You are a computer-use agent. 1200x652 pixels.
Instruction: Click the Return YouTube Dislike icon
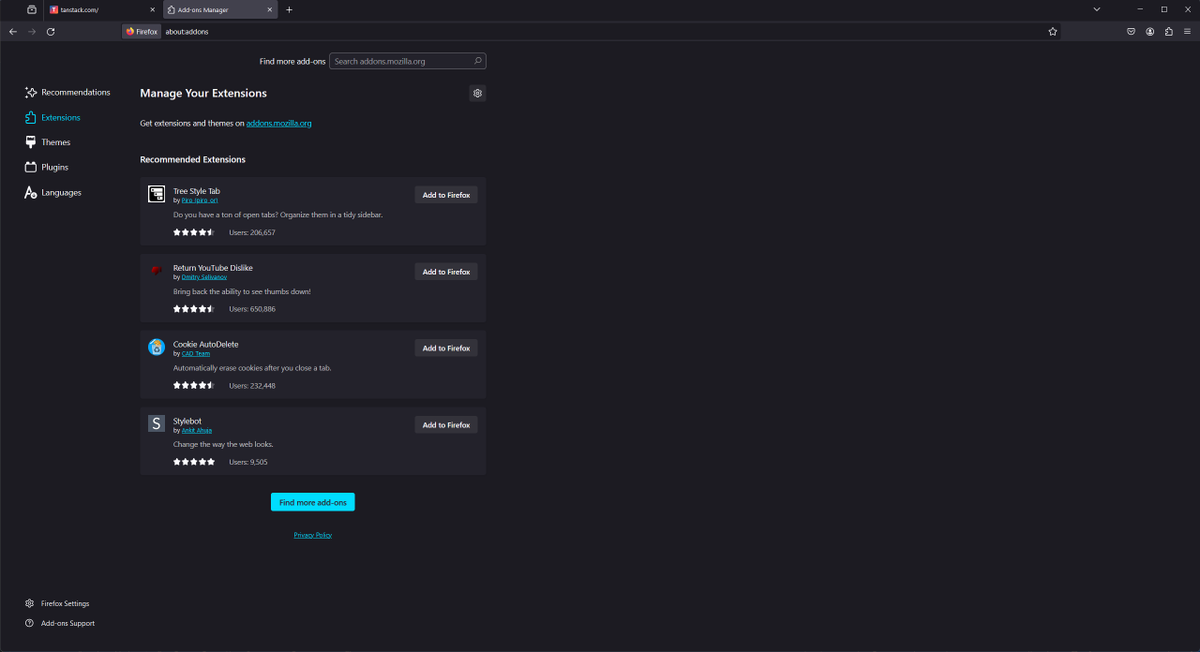[x=156, y=270]
